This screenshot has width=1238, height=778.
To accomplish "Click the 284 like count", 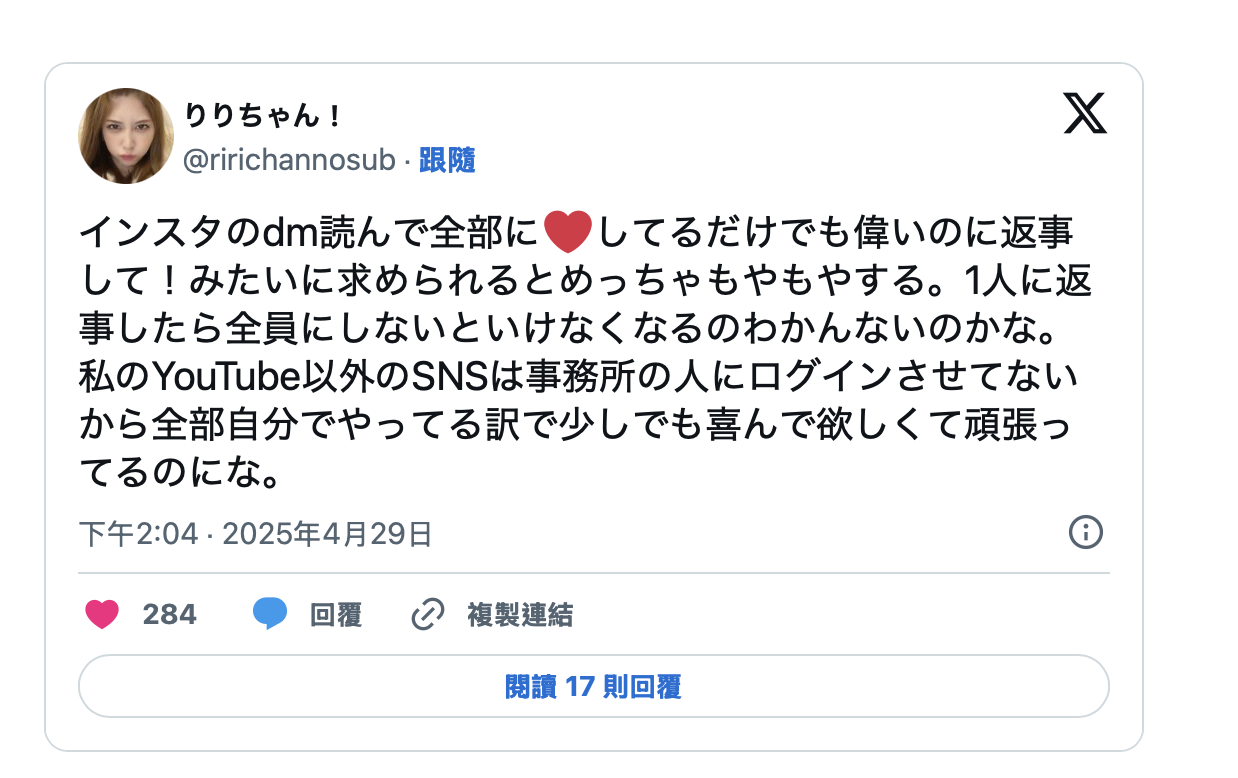I will (169, 614).
